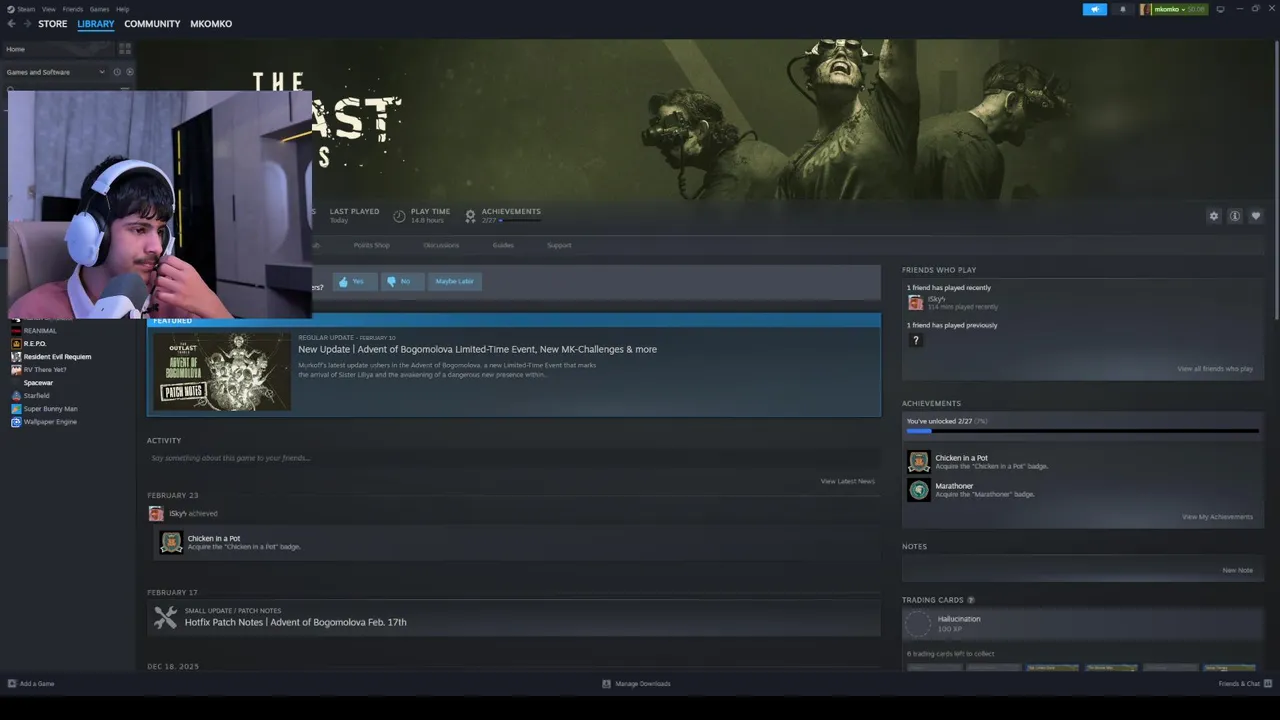
Task: Switch to the LIBRARY tab
Action: [x=96, y=24]
